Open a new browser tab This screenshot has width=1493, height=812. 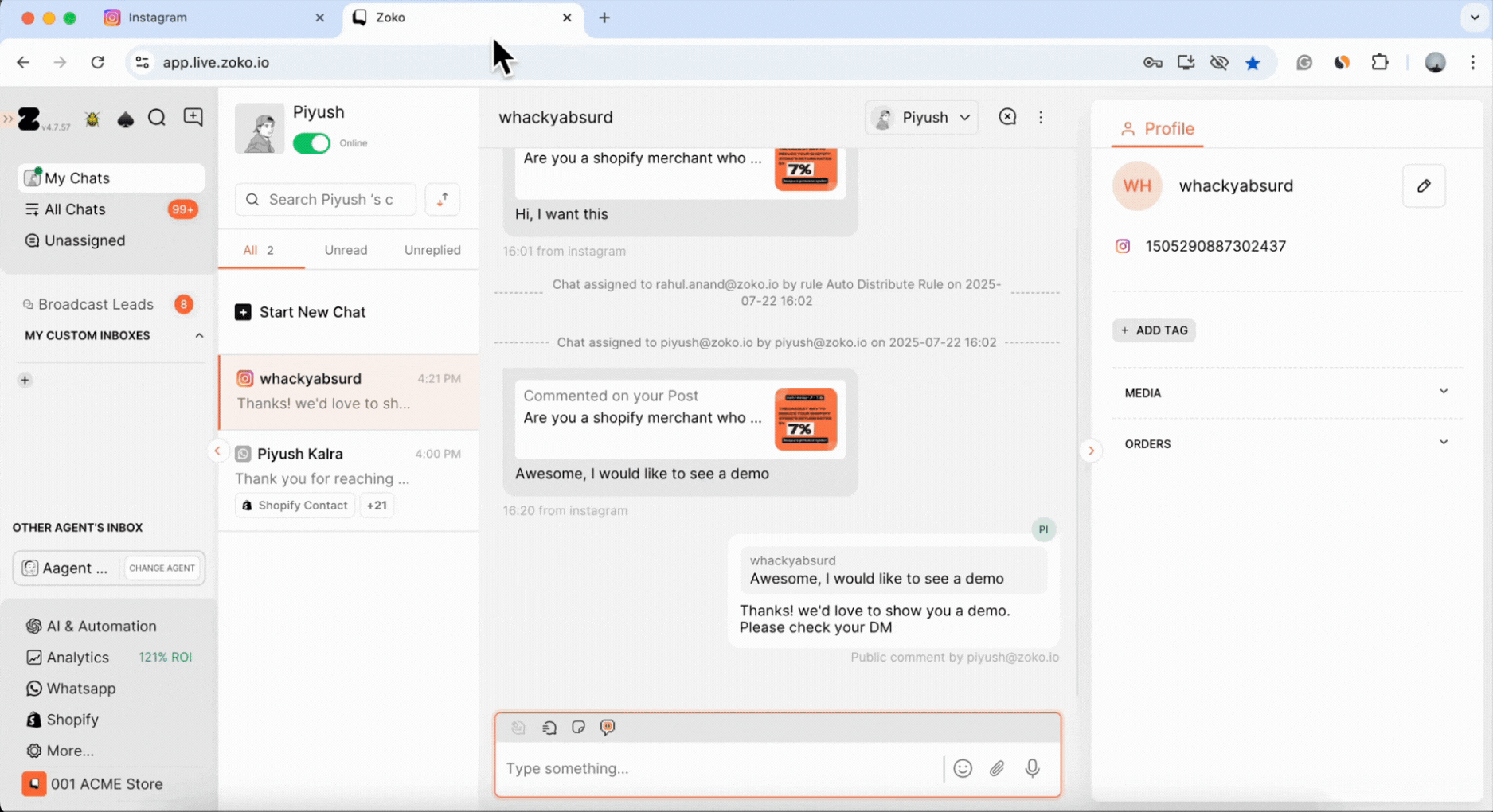click(604, 18)
